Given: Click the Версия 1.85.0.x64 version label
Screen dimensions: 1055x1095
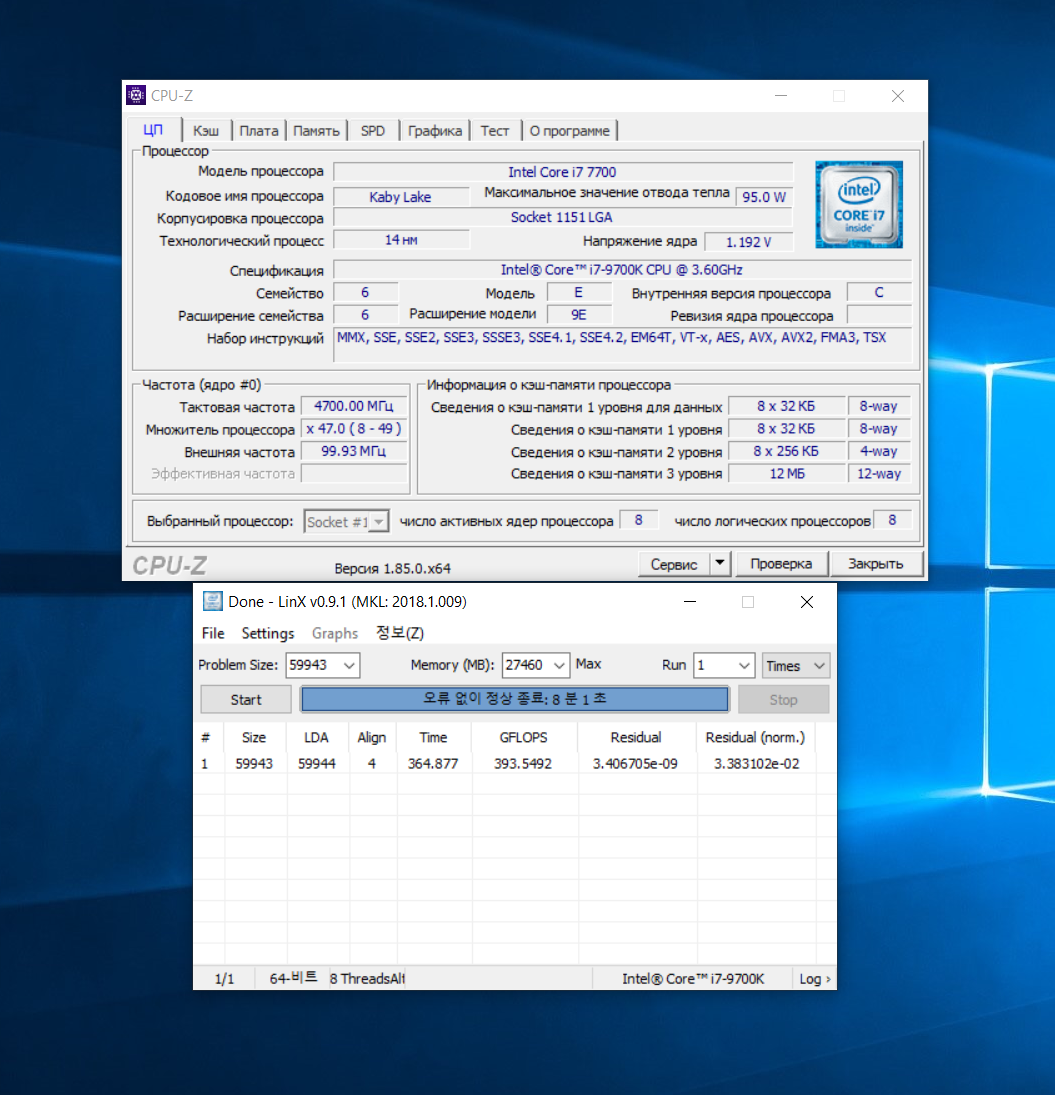Looking at the screenshot, I should click(393, 568).
